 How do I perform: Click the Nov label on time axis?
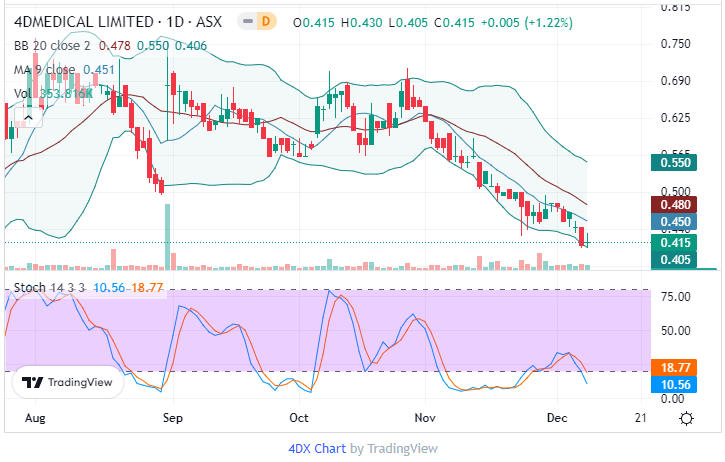[x=426, y=418]
